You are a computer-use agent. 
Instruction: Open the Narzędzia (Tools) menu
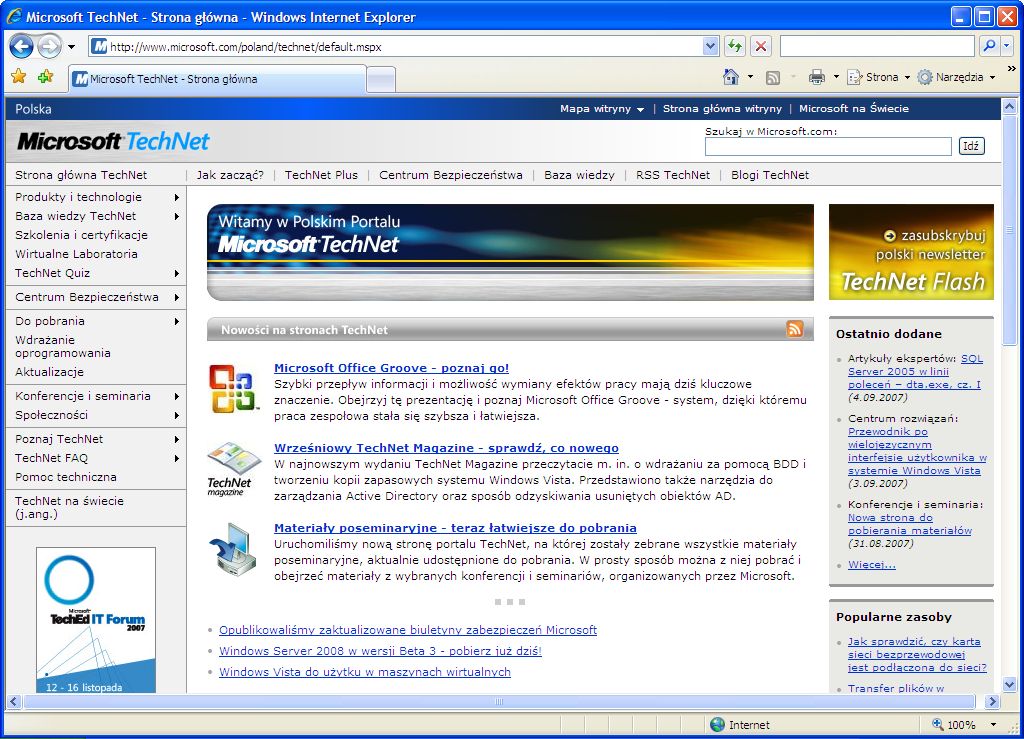(956, 77)
